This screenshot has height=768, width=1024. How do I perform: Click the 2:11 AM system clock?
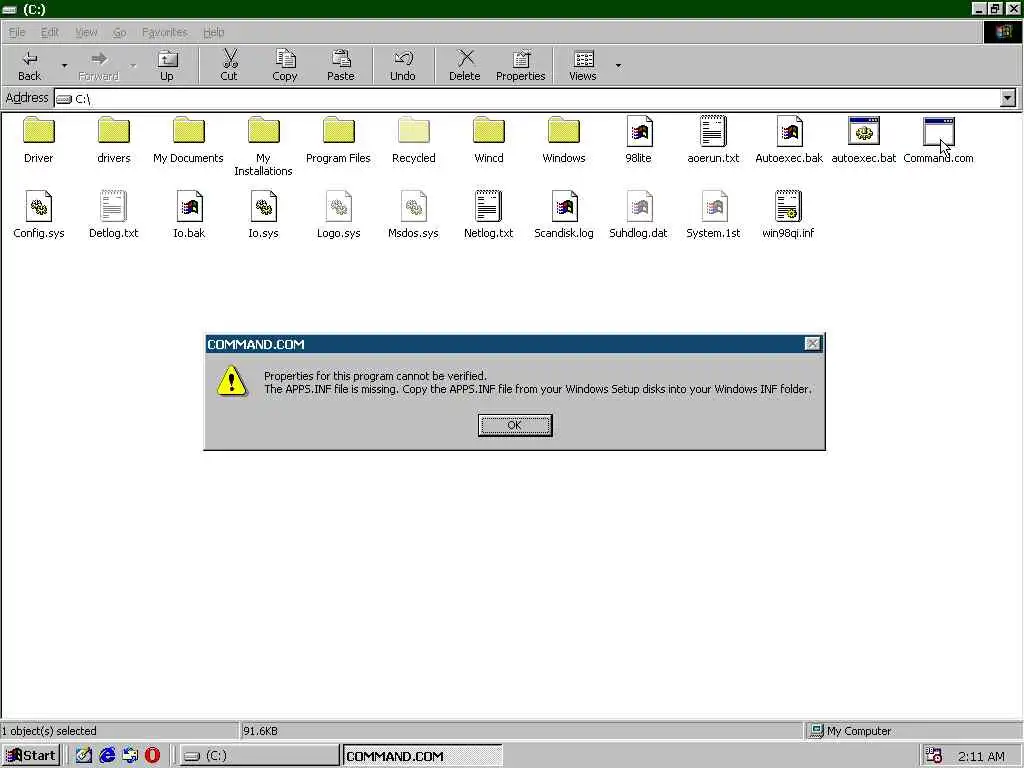tap(981, 756)
